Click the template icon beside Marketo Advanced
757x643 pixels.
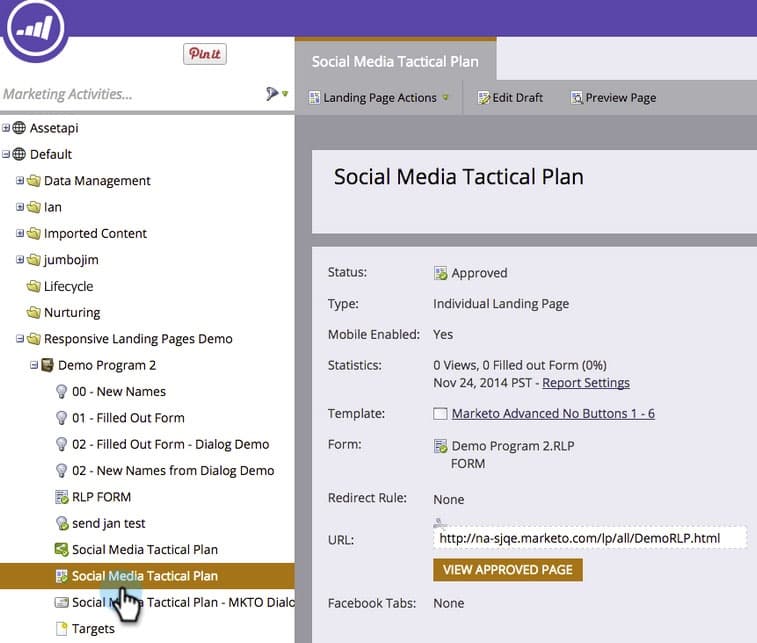[440, 414]
